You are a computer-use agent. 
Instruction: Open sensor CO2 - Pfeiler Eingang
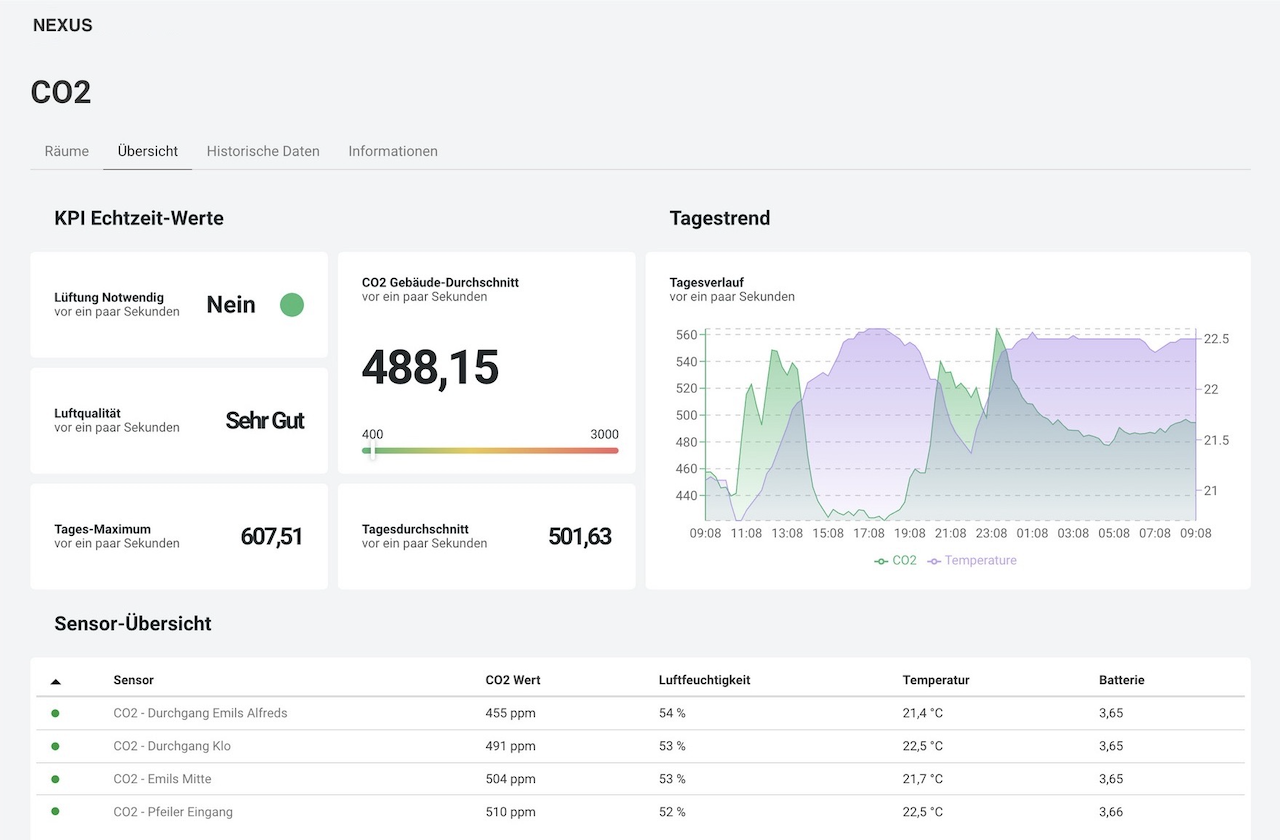173,812
